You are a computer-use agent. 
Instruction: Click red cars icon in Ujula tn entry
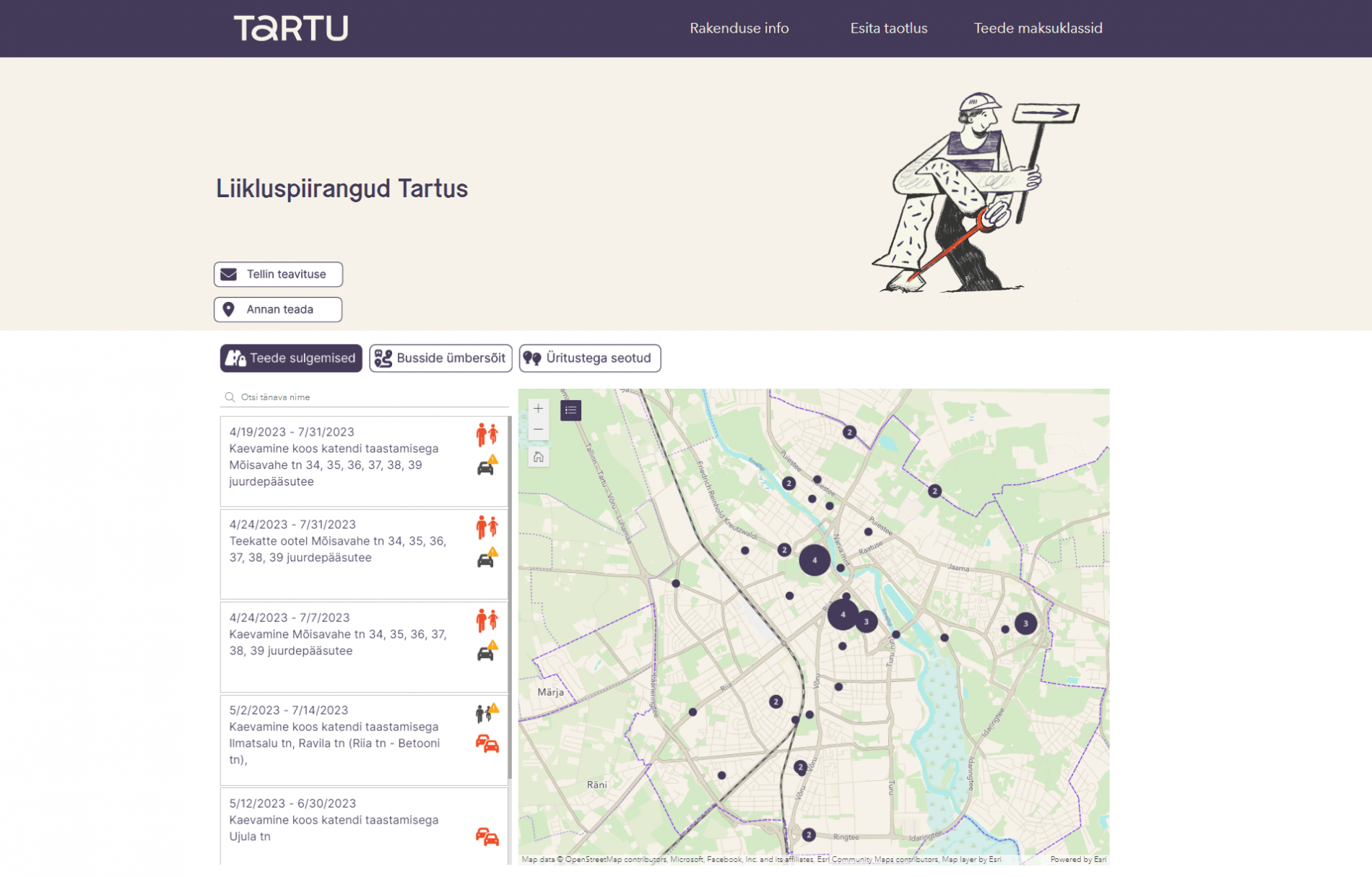[x=487, y=837]
